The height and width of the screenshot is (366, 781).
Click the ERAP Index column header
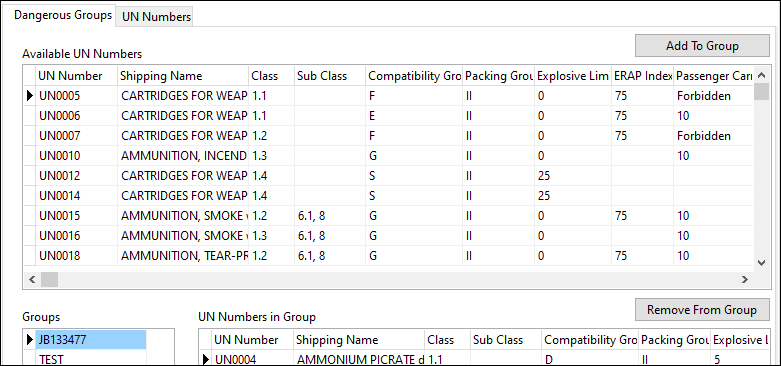(x=642, y=76)
